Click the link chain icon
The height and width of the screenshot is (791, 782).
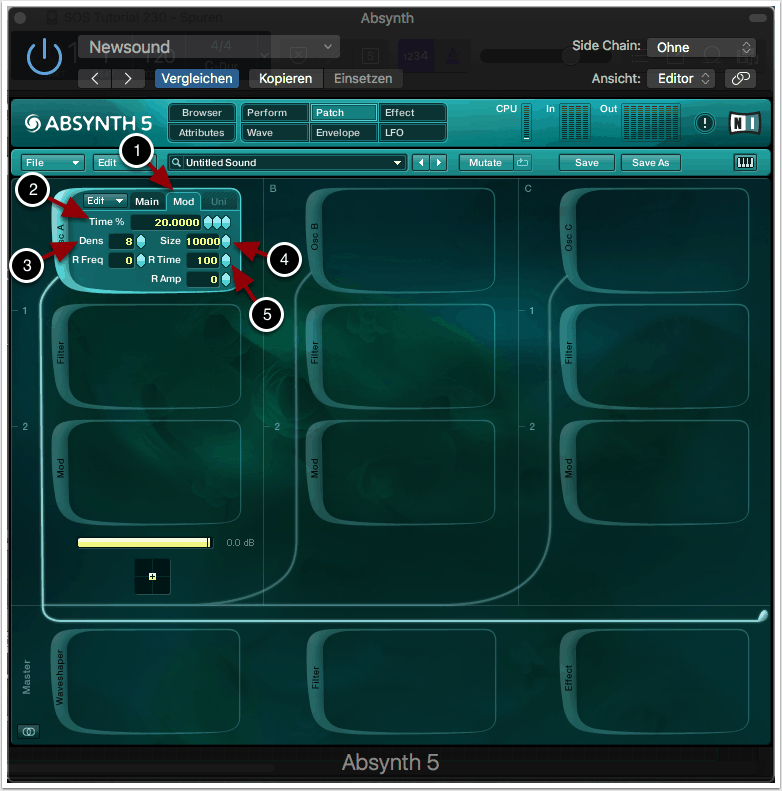[x=740, y=78]
